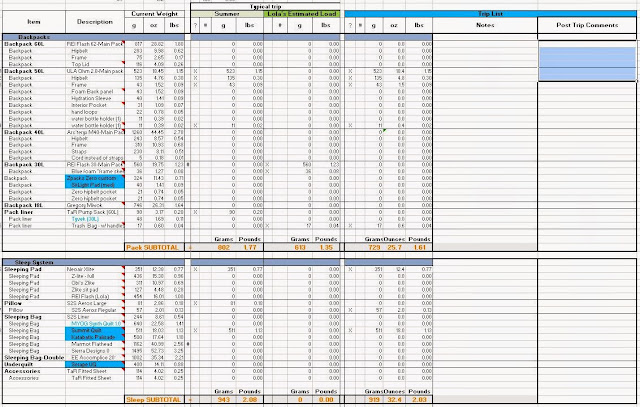640x407 pixels.
Task: Click the Z-lite - full cell
Action: coord(95,276)
